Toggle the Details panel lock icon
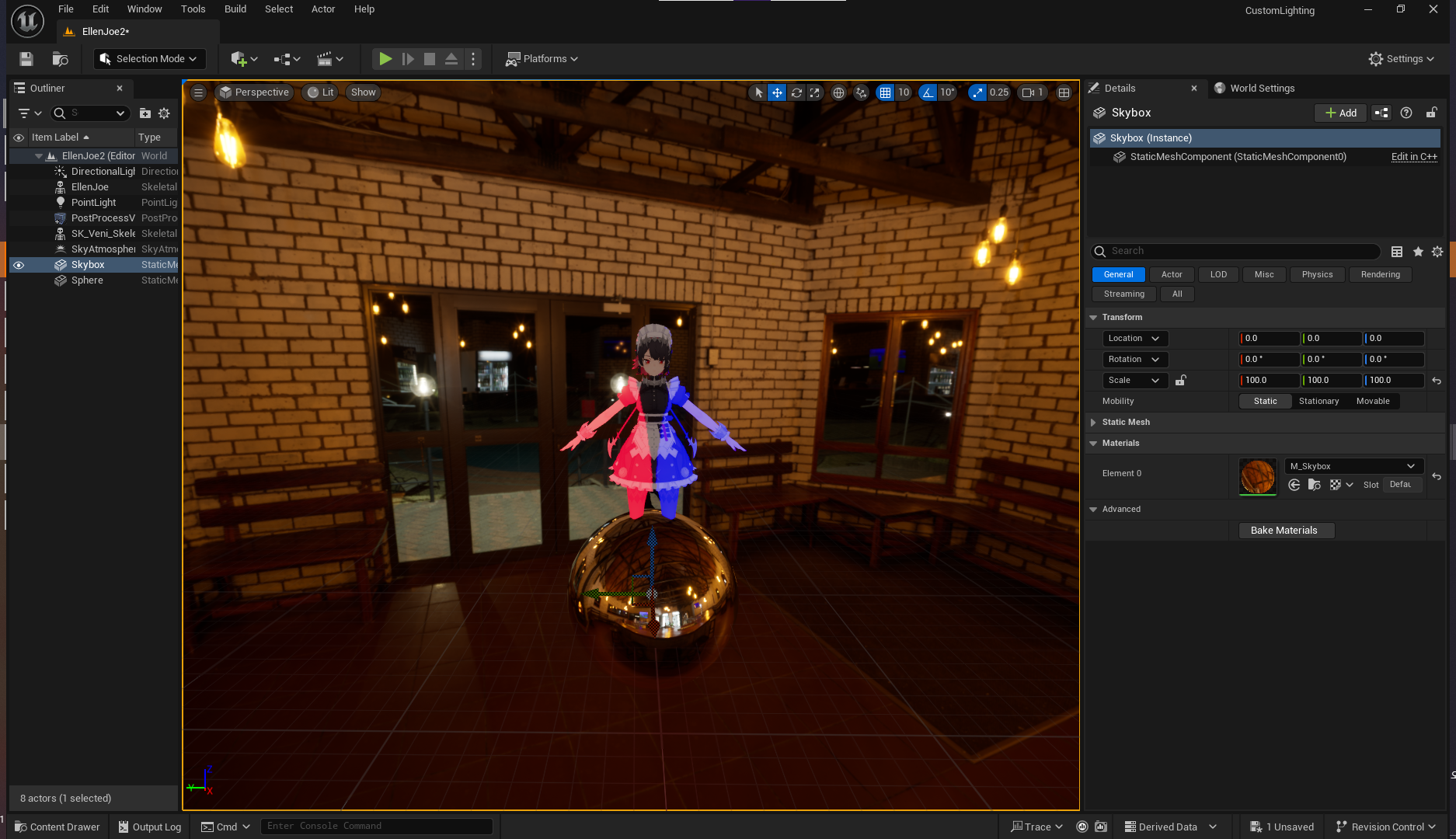Screen dimensions: 1456x839 click(x=1431, y=113)
